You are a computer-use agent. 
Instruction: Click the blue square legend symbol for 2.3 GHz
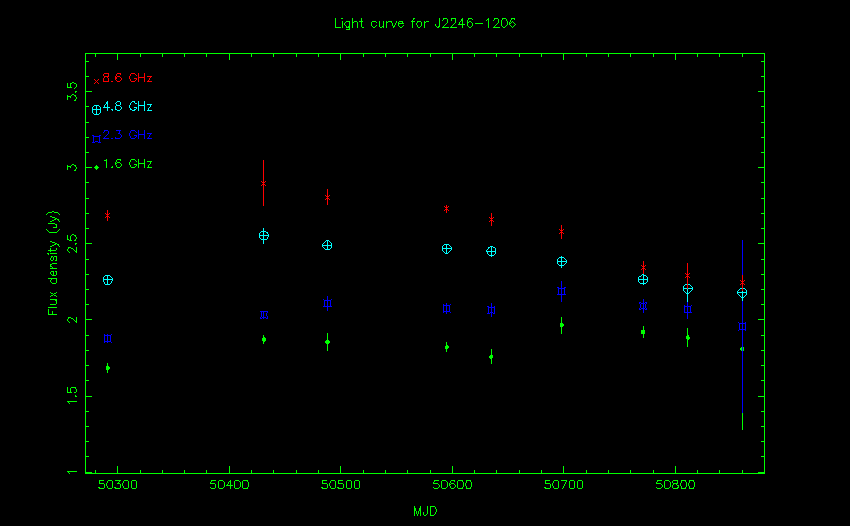(96, 139)
